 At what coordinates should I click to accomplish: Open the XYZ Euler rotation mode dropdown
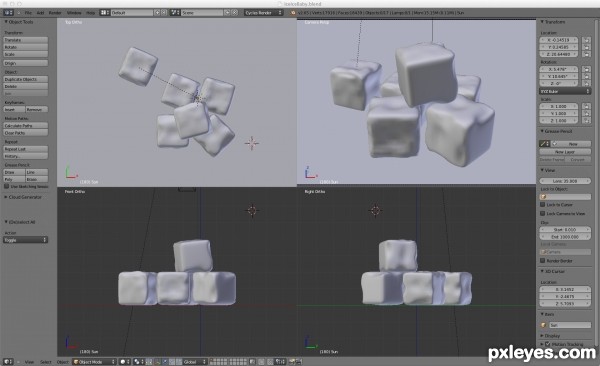pyautogui.click(x=565, y=92)
